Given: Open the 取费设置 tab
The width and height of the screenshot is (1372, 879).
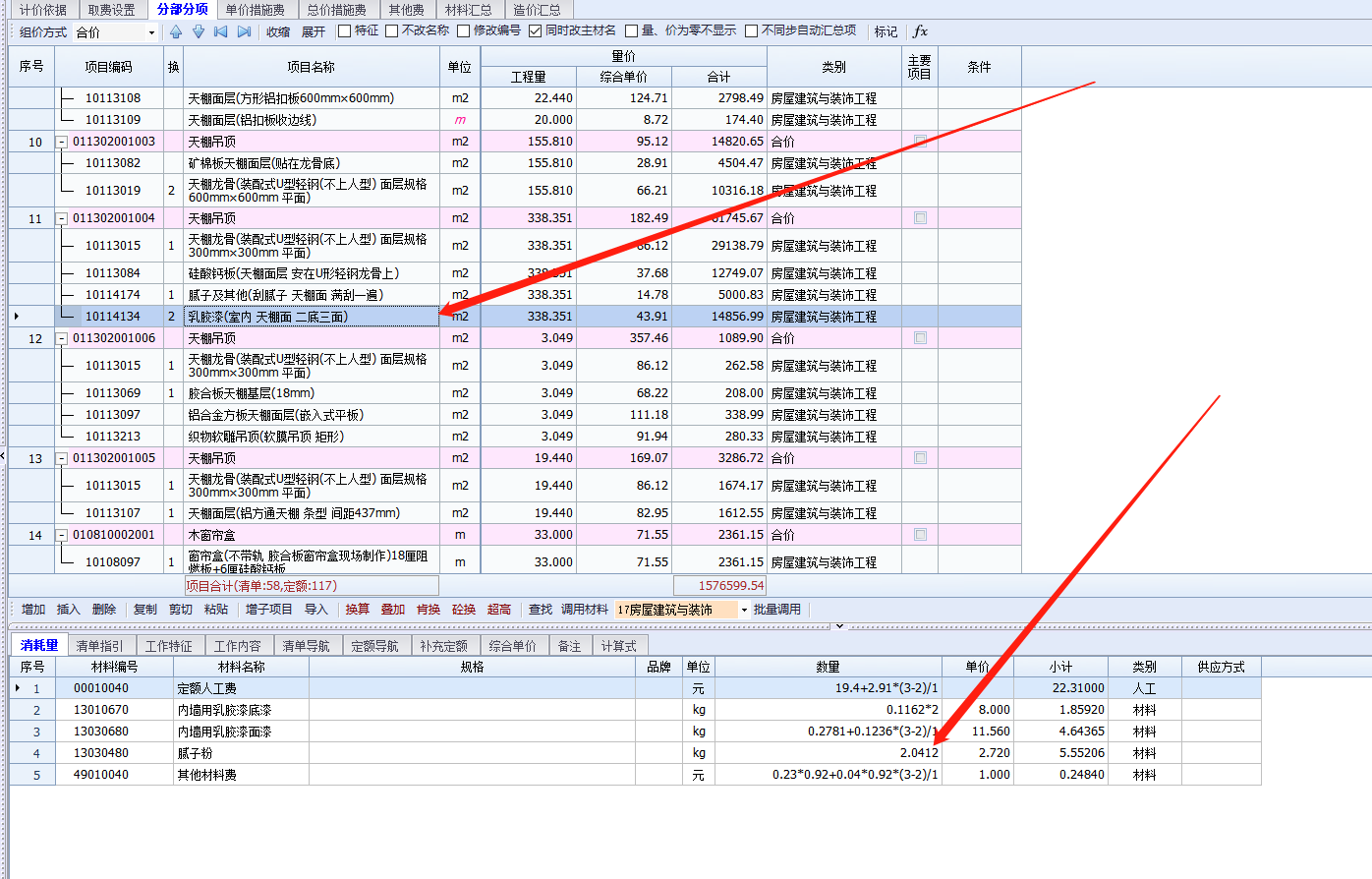Looking at the screenshot, I should pos(112,10).
